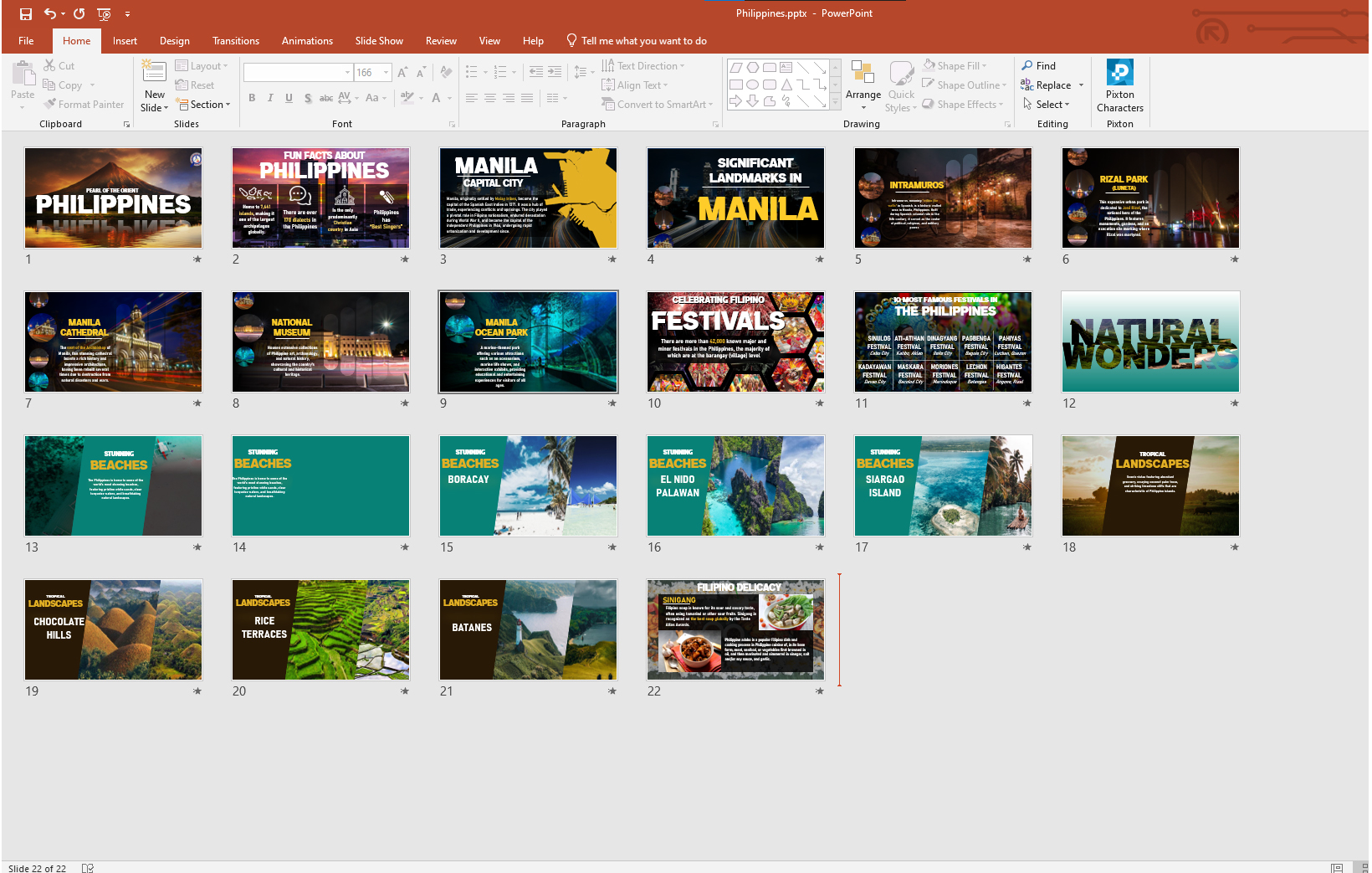
Task: Click the New Slide icon
Action: [154, 71]
